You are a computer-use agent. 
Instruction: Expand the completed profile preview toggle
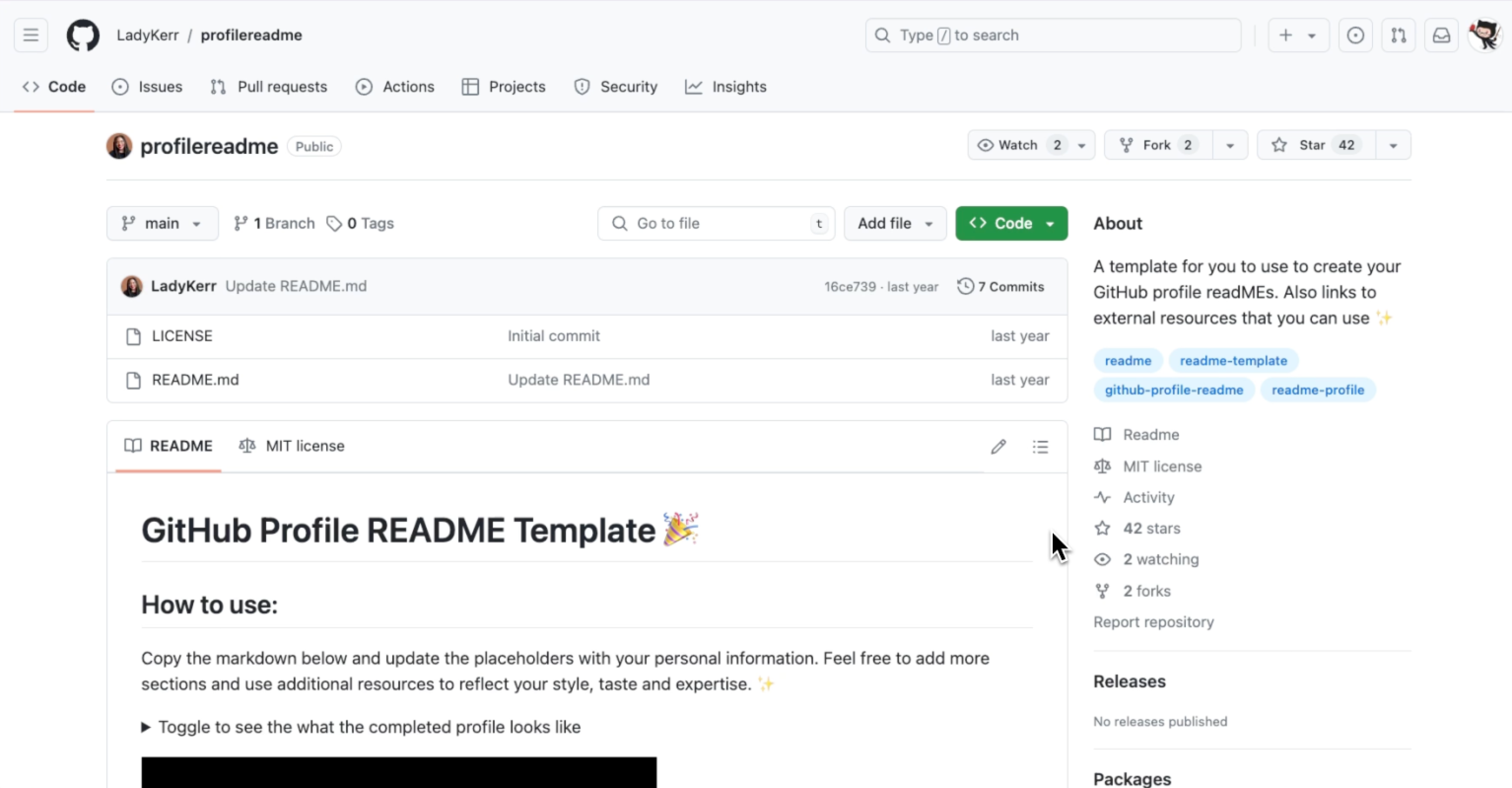[363, 727]
